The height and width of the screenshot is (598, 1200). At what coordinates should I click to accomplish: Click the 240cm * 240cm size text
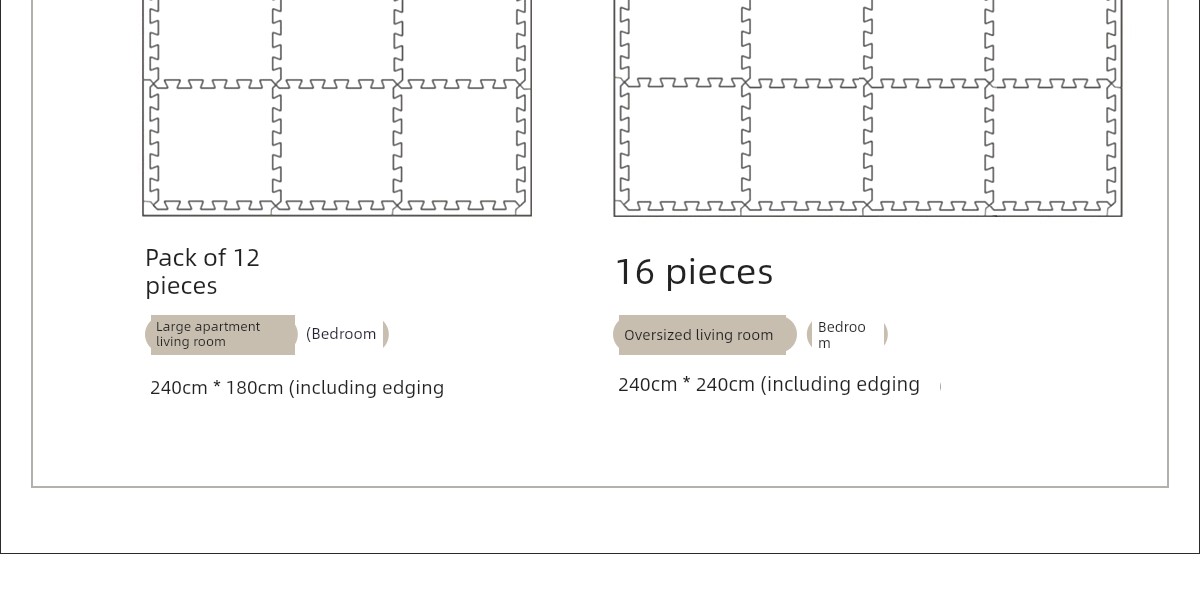pos(769,385)
